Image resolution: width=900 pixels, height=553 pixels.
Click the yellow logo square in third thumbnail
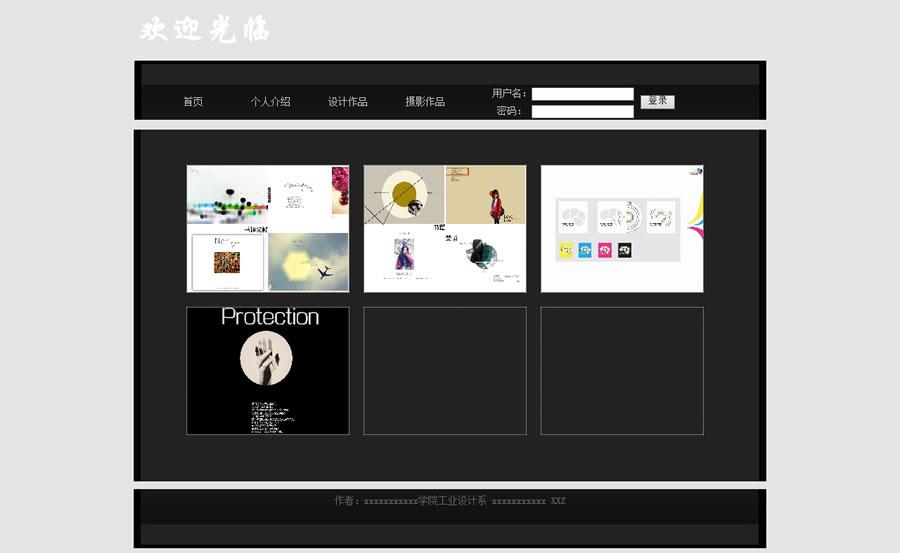567,250
